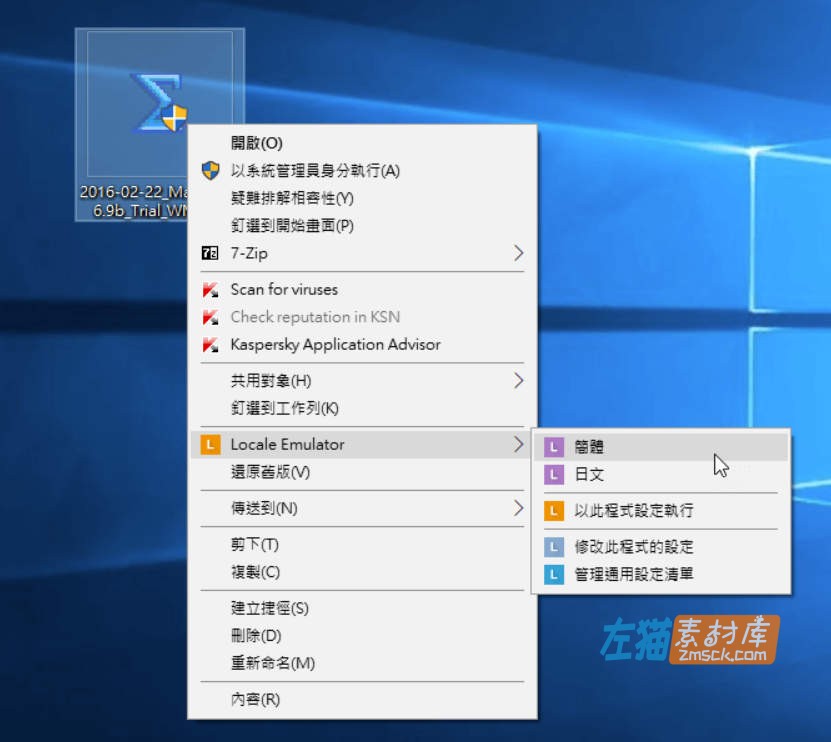Select 簡體 in the Locale Emulator submenu

[x=590, y=447]
